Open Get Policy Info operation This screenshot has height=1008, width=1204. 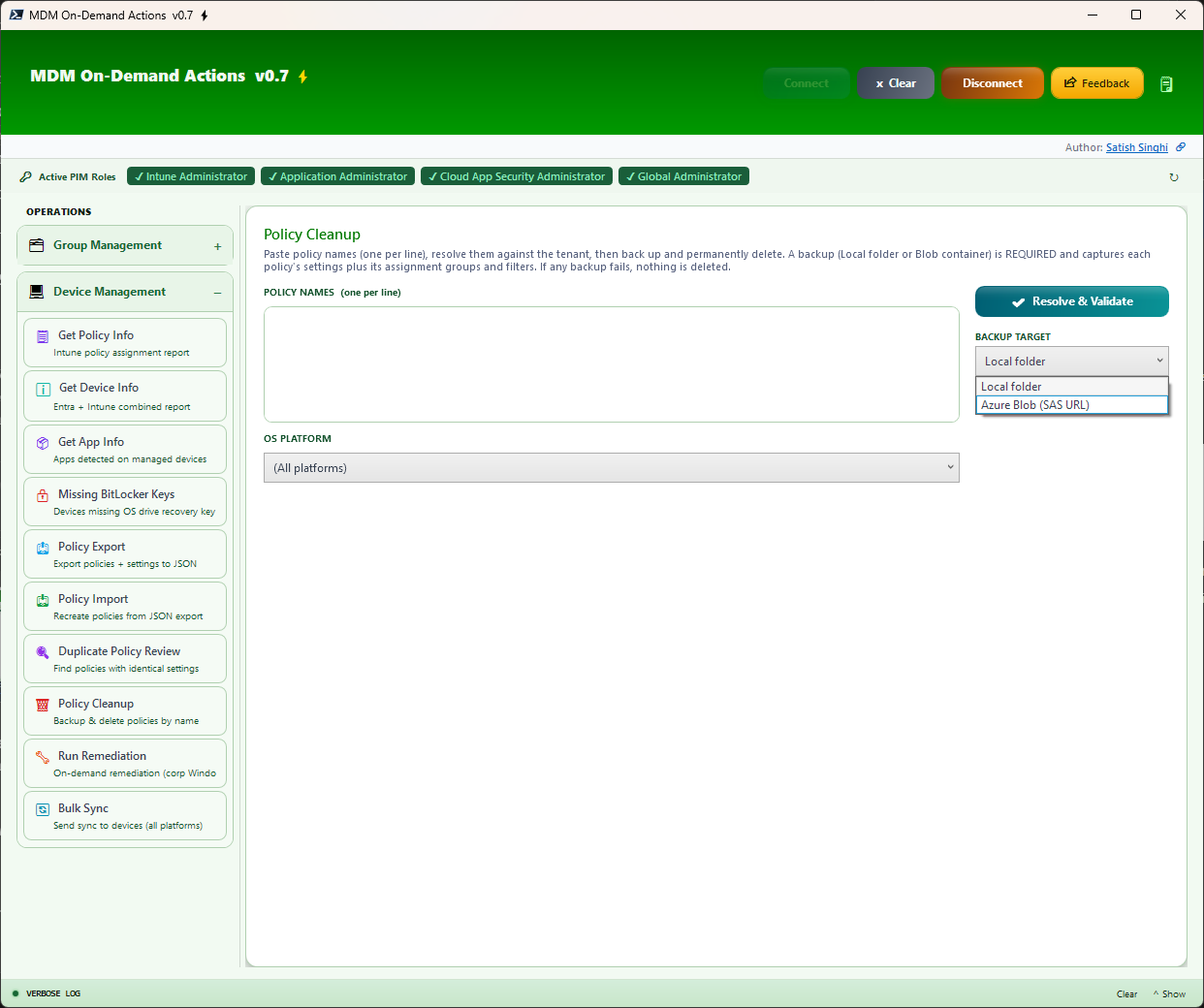[125, 343]
